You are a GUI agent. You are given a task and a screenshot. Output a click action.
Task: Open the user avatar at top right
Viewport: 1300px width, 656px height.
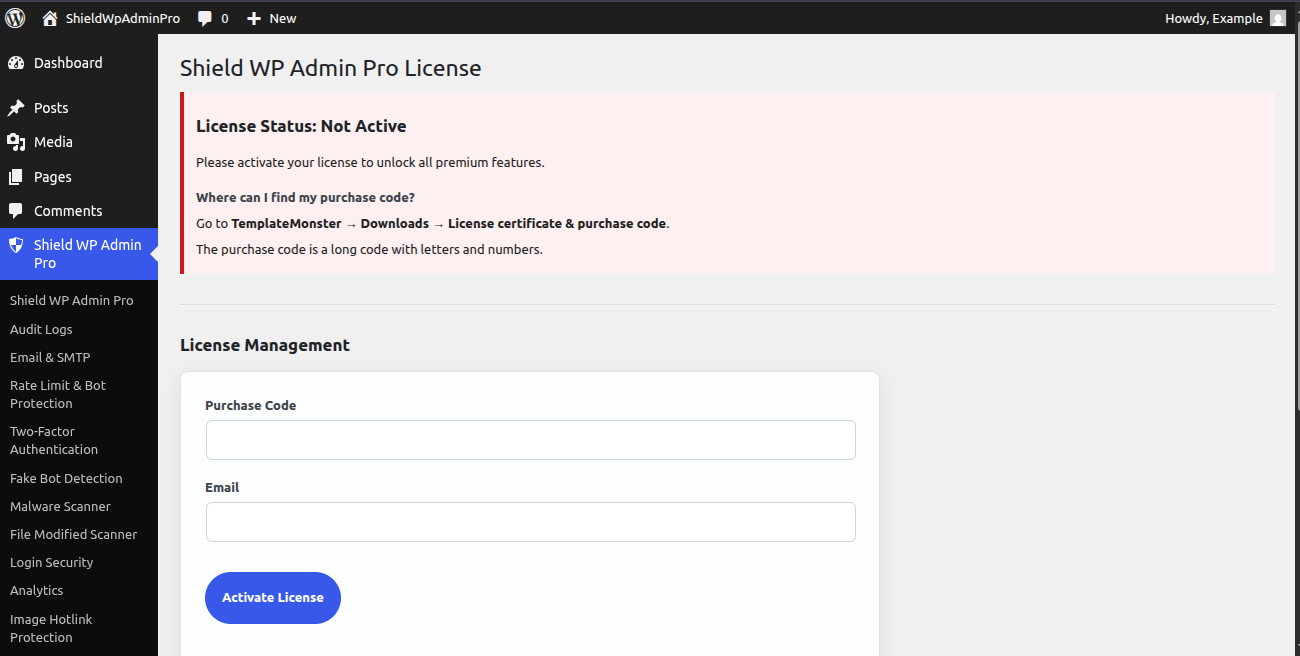[x=1278, y=18]
